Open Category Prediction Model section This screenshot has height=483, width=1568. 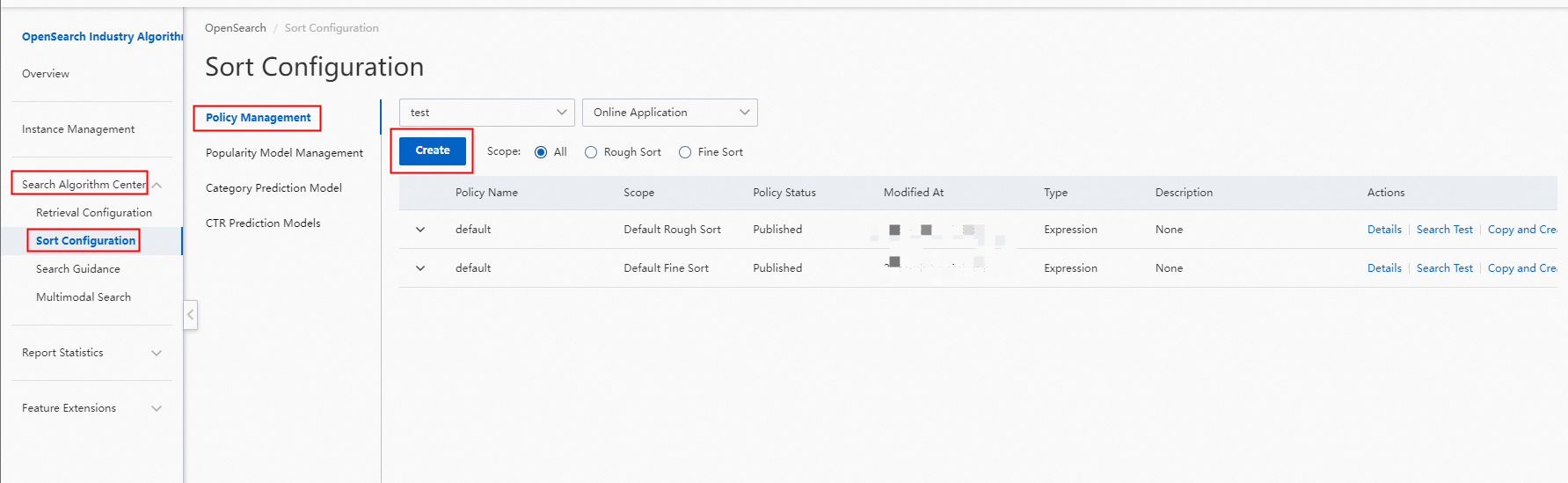tap(273, 188)
